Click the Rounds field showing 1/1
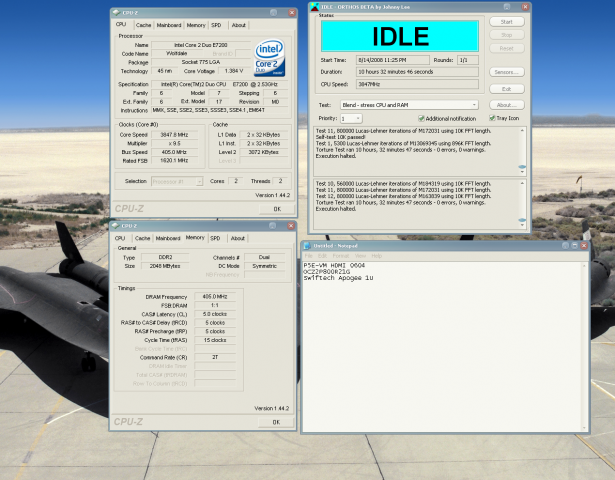This screenshot has width=615, height=480. [x=468, y=60]
